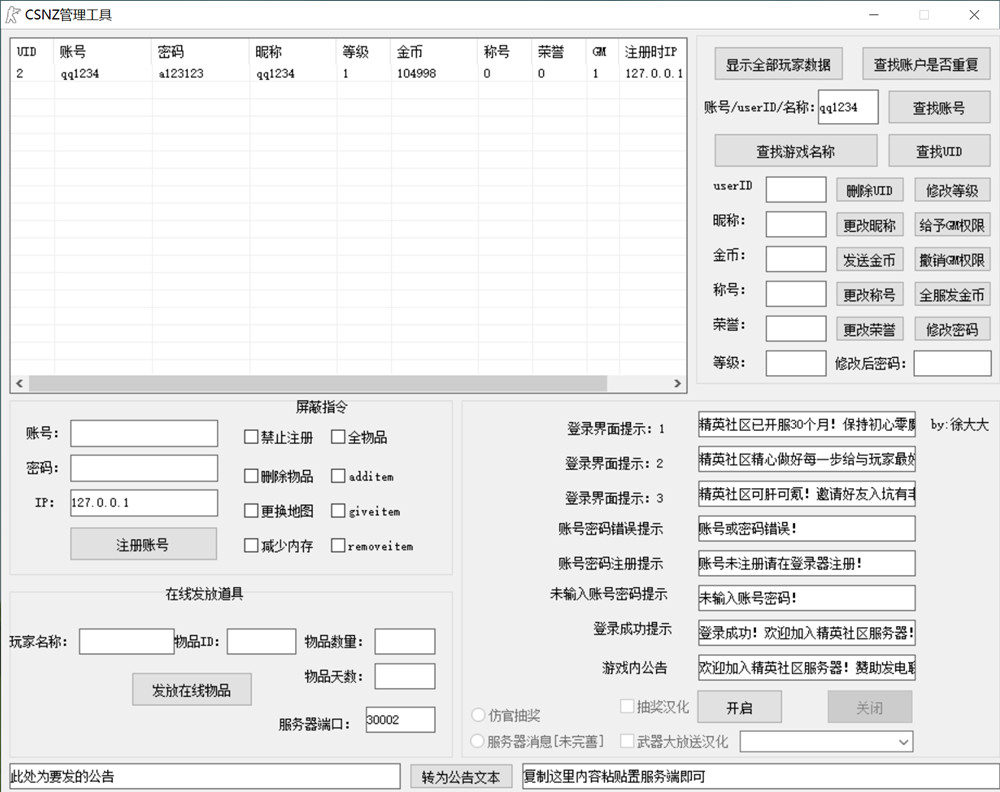Click the 注册时IP column header
This screenshot has height=792, width=1000.
tap(651, 51)
